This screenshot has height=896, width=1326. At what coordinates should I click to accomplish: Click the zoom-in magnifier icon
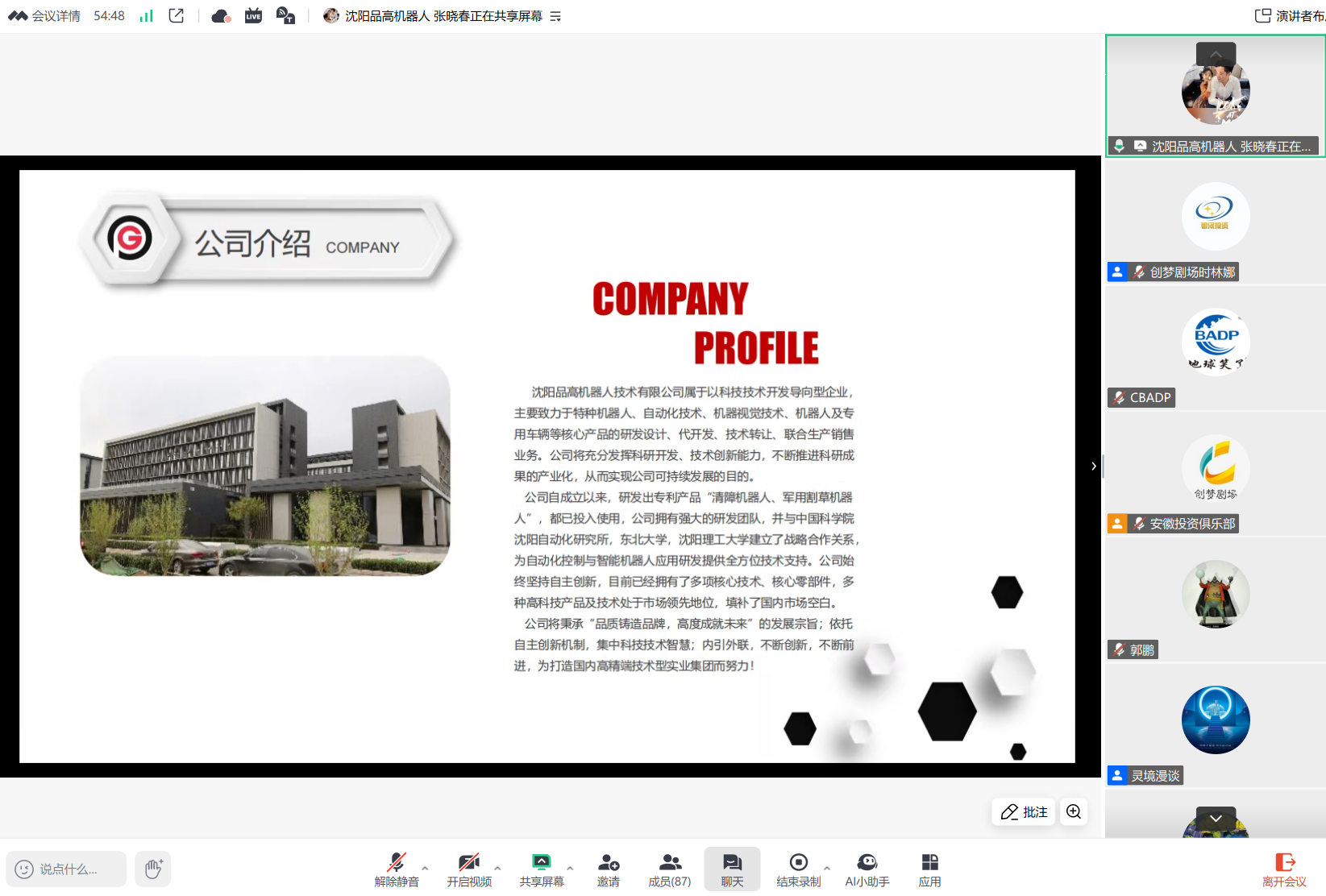tap(1074, 811)
